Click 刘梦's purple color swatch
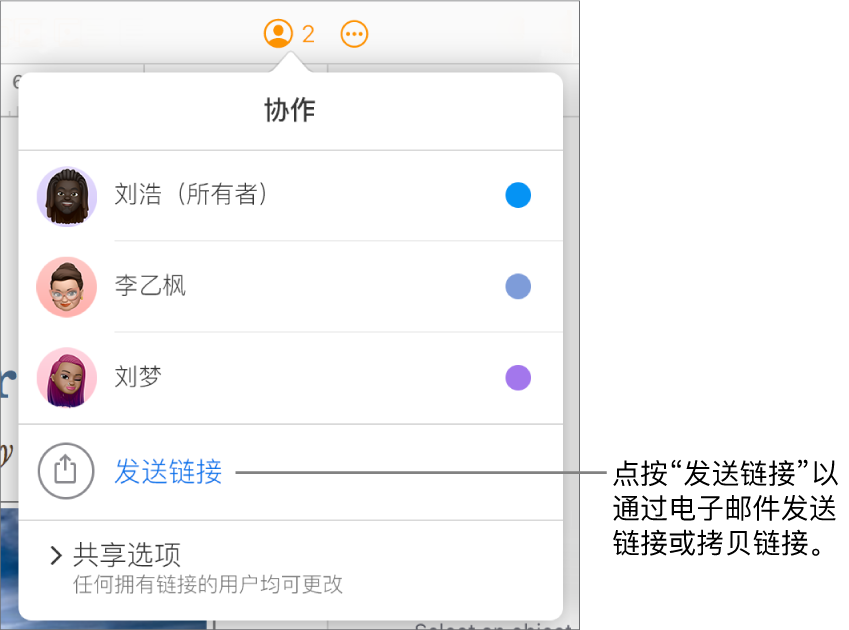849x630 pixels. click(x=518, y=378)
